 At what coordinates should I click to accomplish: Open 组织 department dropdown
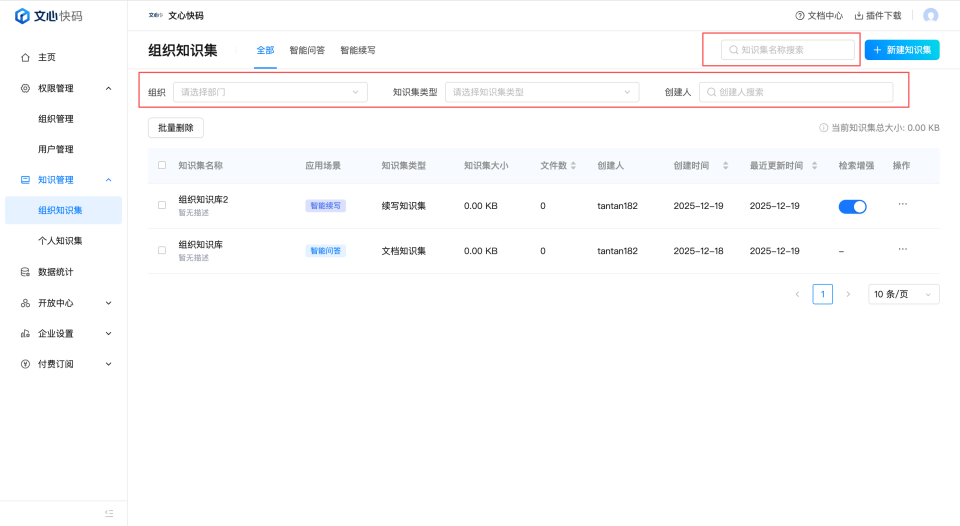[x=270, y=92]
